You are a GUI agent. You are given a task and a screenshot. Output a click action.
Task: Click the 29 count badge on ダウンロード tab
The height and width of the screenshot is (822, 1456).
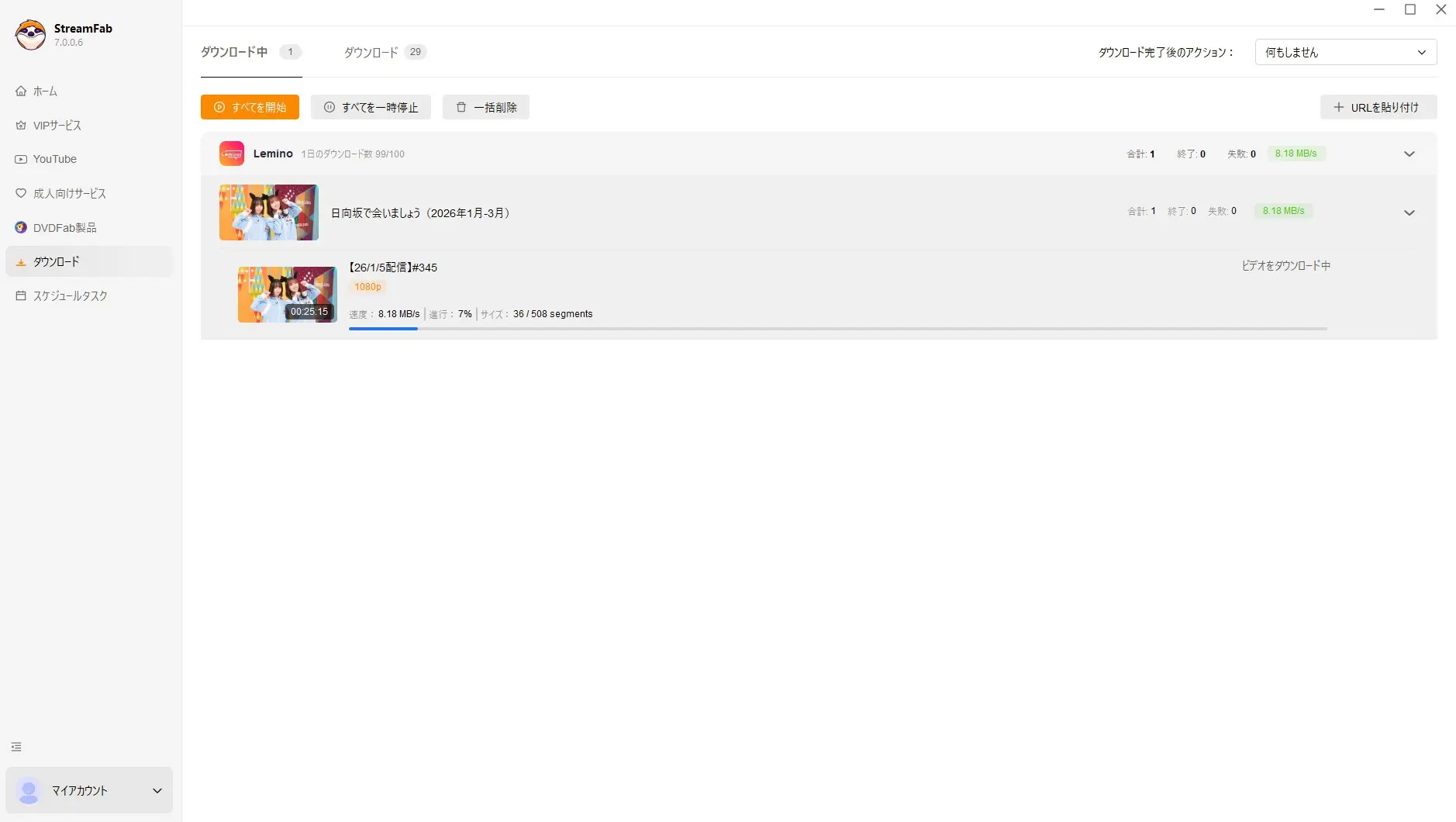coord(416,52)
